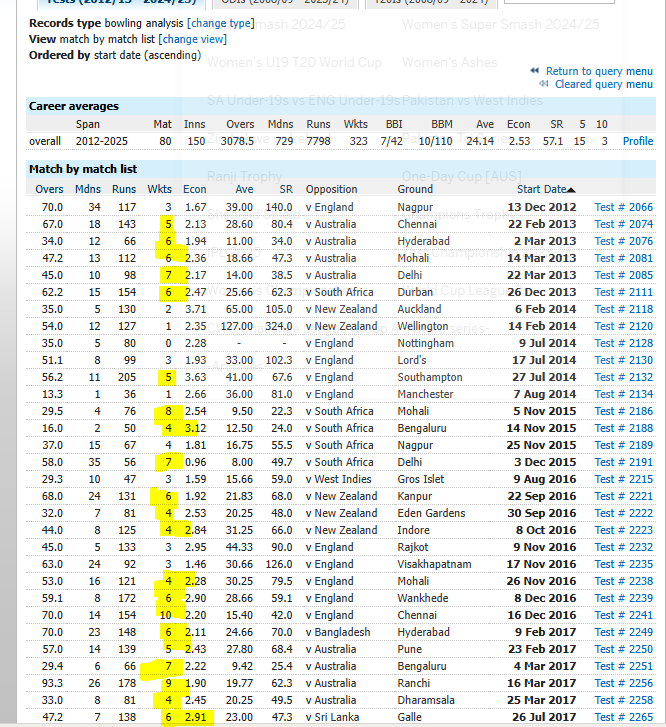Open the Return to query menu link
The width and height of the screenshot is (666, 727).
coord(599,71)
